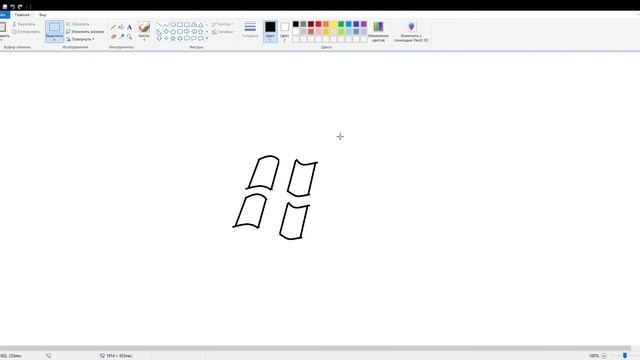Choose the curve shape
This screenshot has height=360, width=640.
(166, 24)
